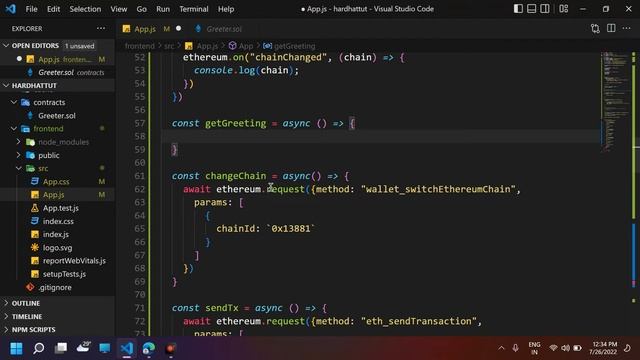Expand the NPM Scripts section
This screenshot has width=640, height=360.
click(x=57, y=329)
